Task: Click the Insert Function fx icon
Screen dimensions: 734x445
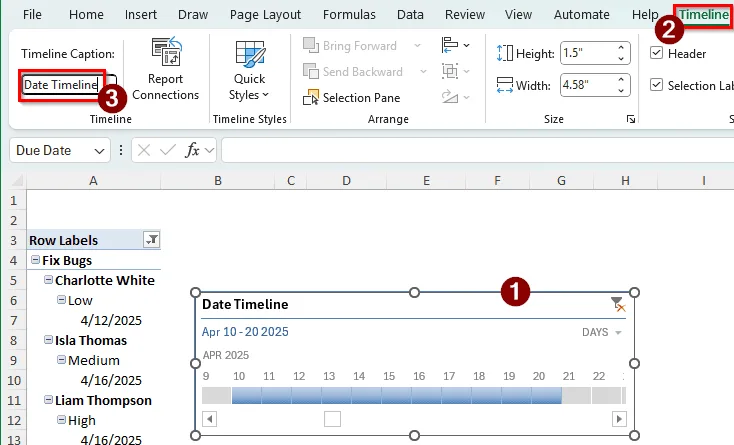Action: (192, 150)
